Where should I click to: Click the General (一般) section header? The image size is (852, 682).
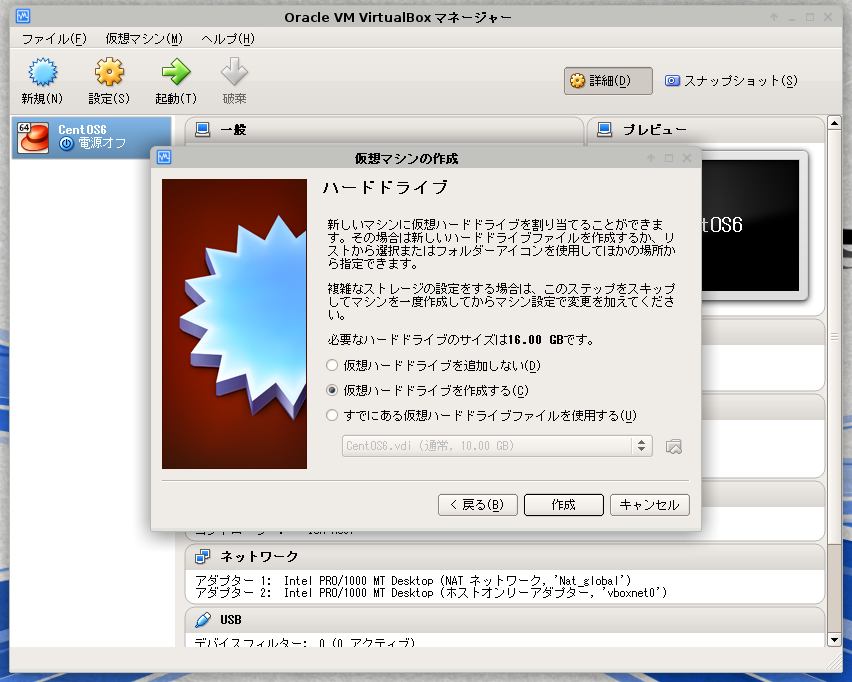tap(385, 130)
